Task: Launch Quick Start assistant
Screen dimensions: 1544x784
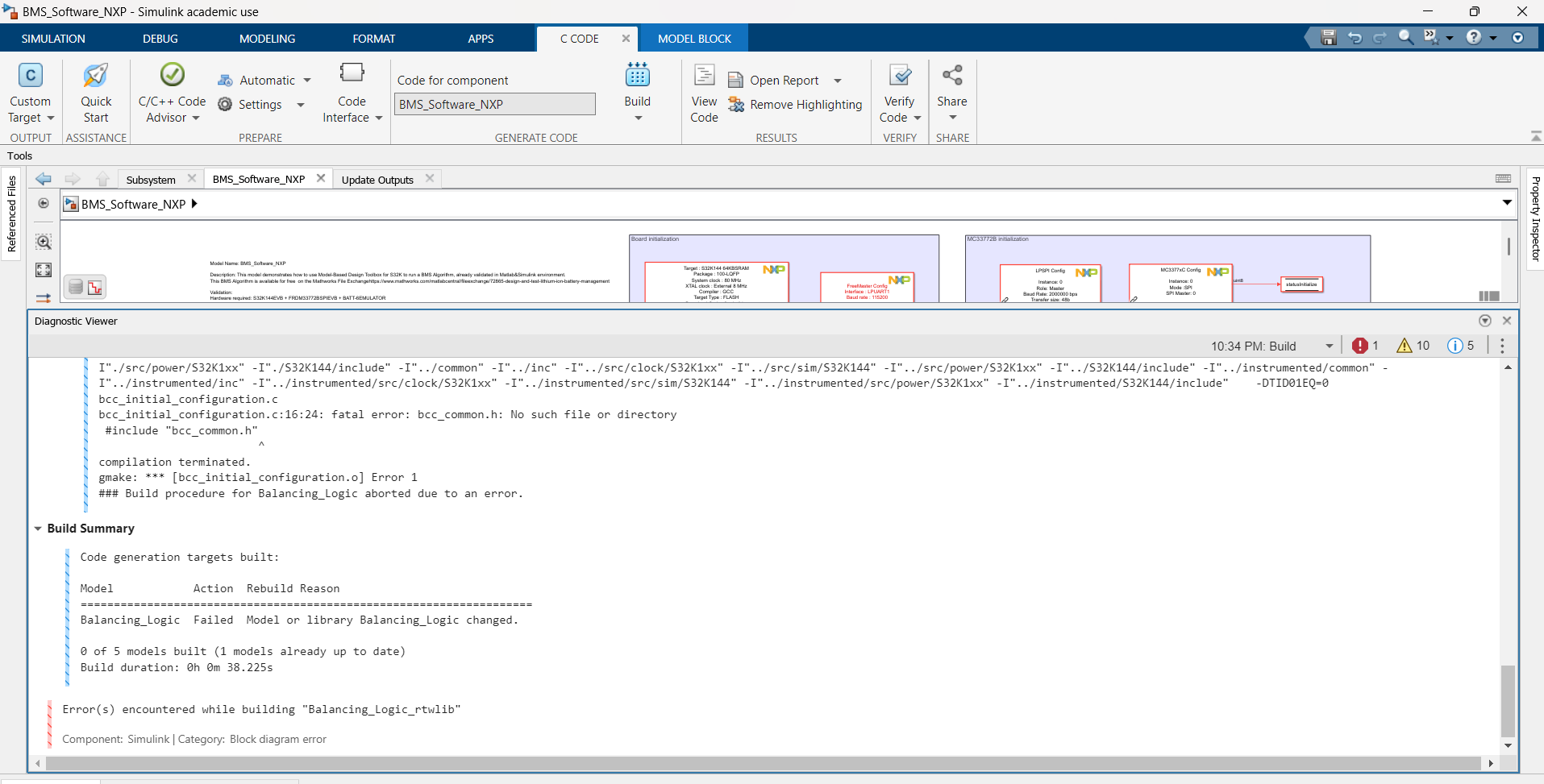Action: pyautogui.click(x=96, y=93)
